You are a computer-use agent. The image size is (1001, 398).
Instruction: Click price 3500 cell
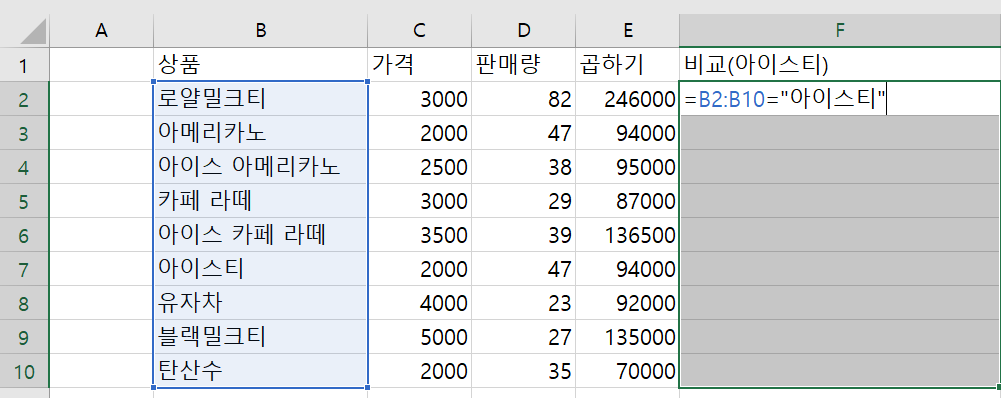[x=419, y=235]
